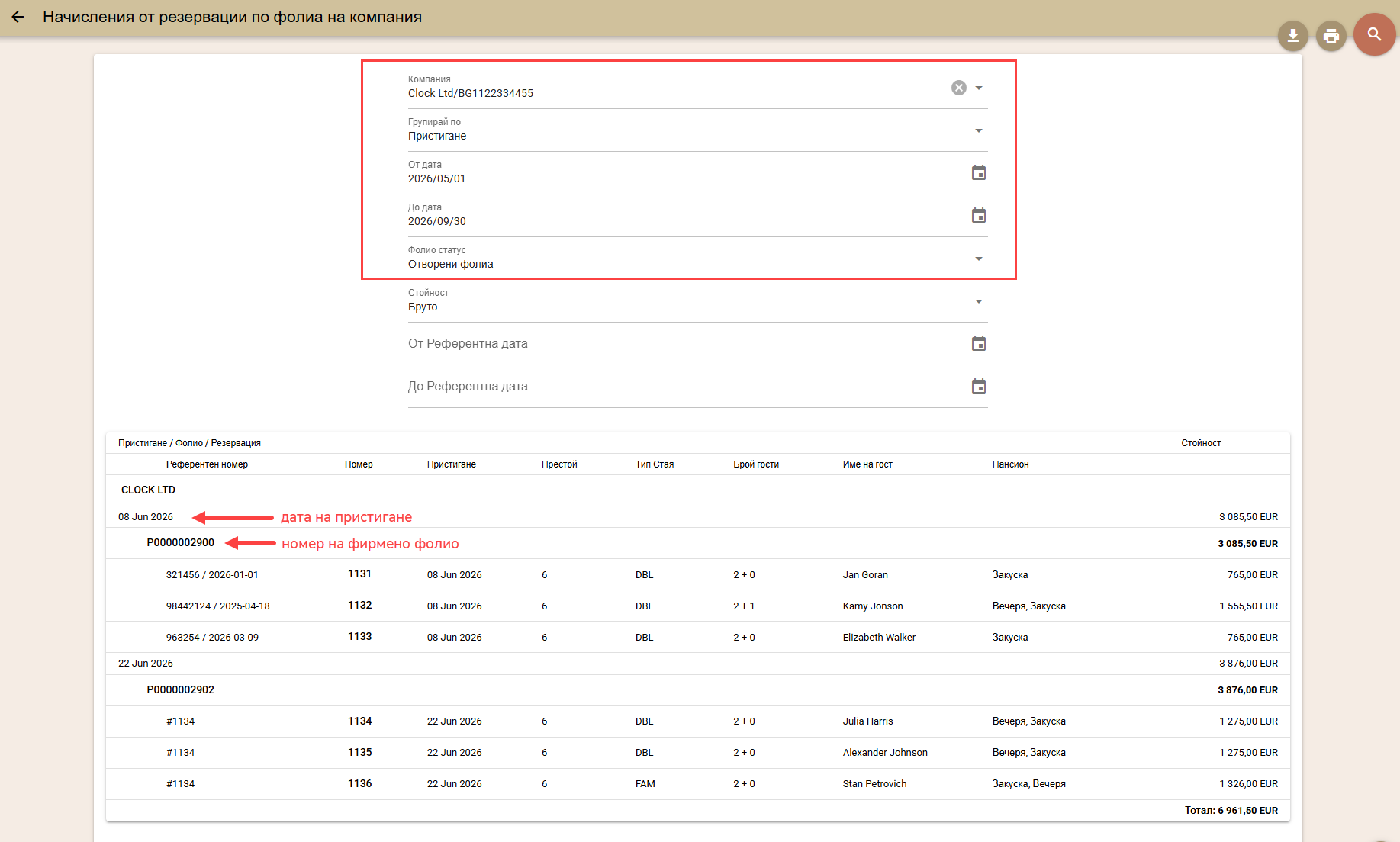This screenshot has width=1400, height=842.
Task: Select room 1136 row of Stan Petrovich
Action: pyautogui.click(x=697, y=784)
